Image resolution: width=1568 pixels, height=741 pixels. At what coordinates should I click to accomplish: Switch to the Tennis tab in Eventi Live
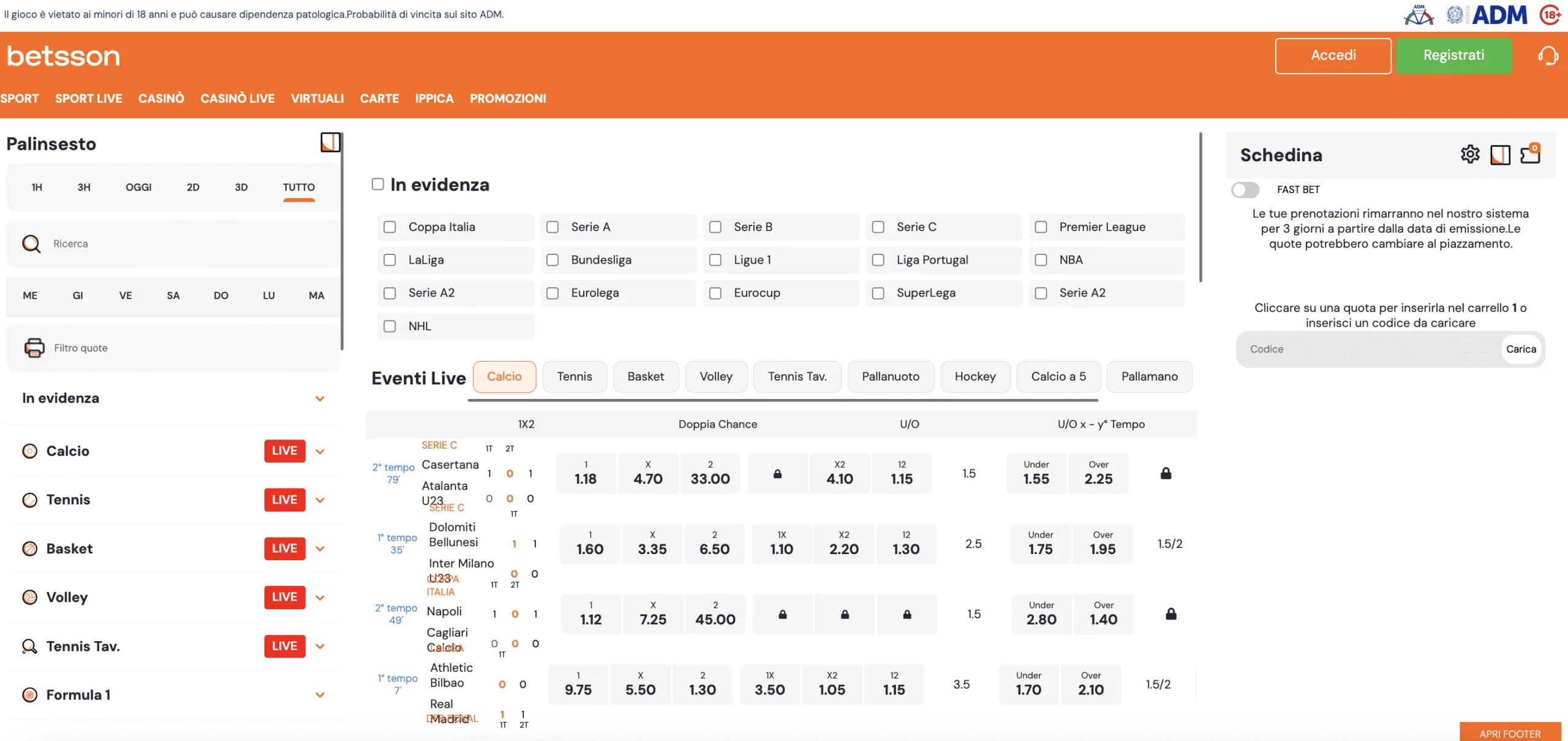(575, 376)
